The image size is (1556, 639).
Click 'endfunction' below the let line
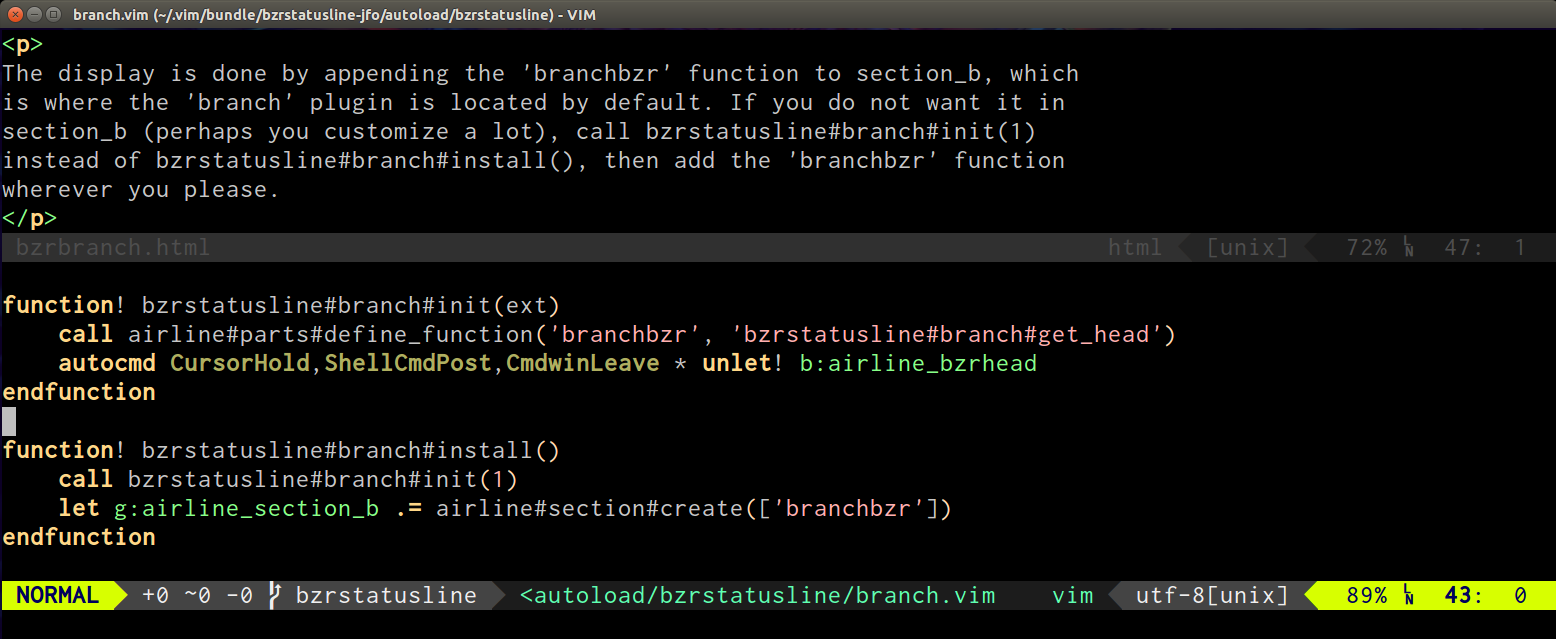pyautogui.click(x=79, y=538)
